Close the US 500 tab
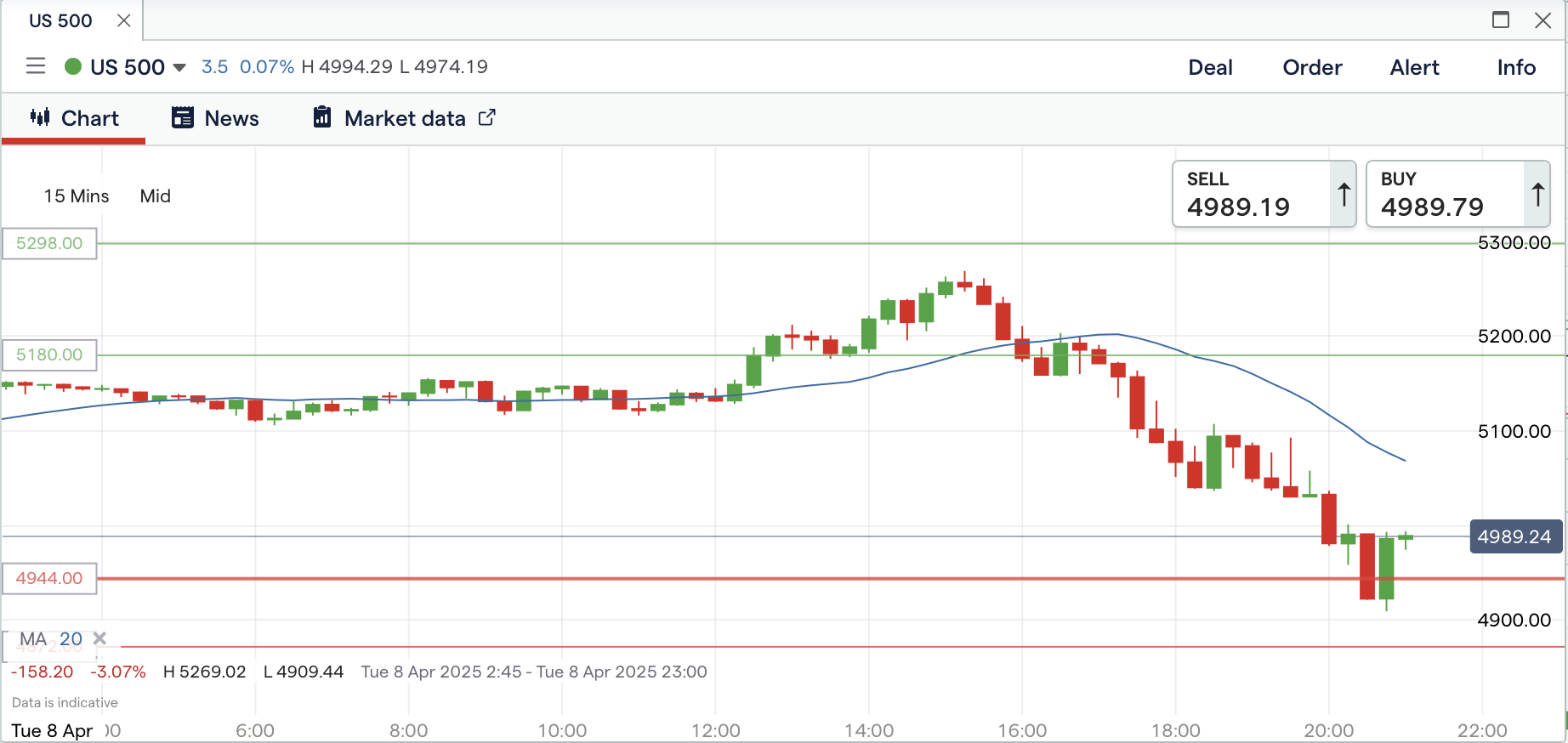Screen dimensions: 1568x743 tap(124, 20)
